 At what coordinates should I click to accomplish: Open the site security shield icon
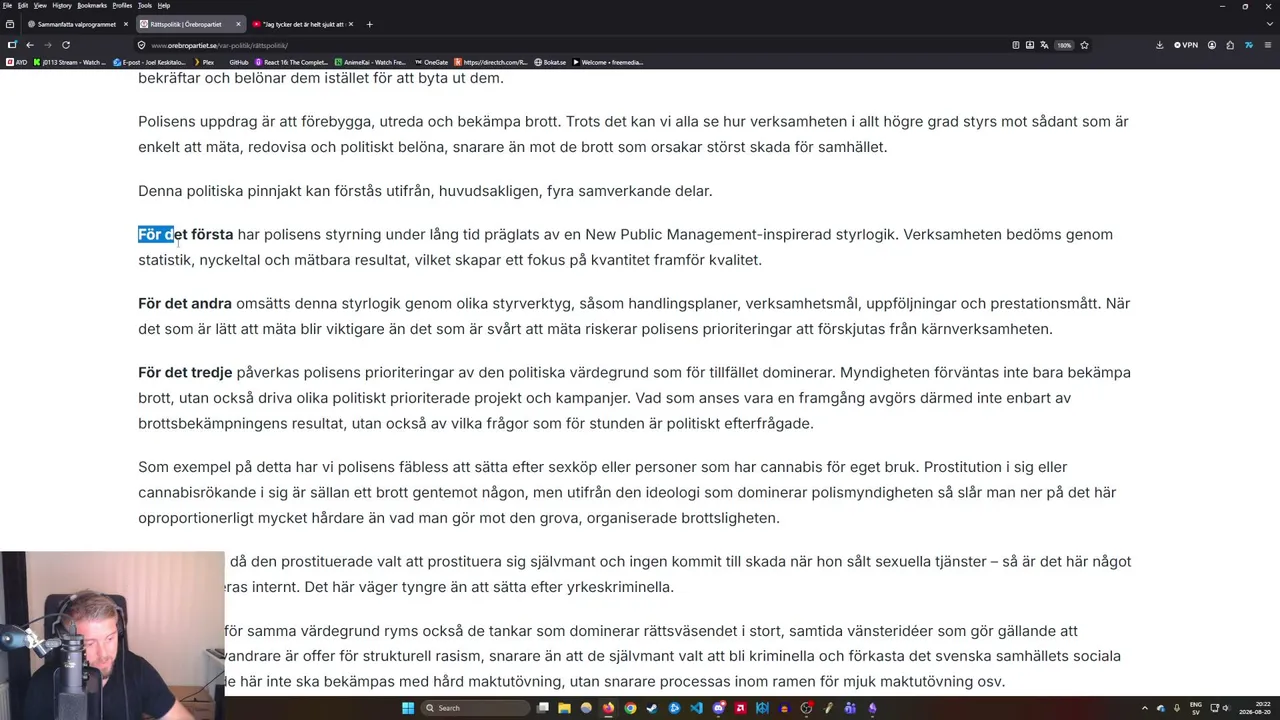[x=141, y=45]
